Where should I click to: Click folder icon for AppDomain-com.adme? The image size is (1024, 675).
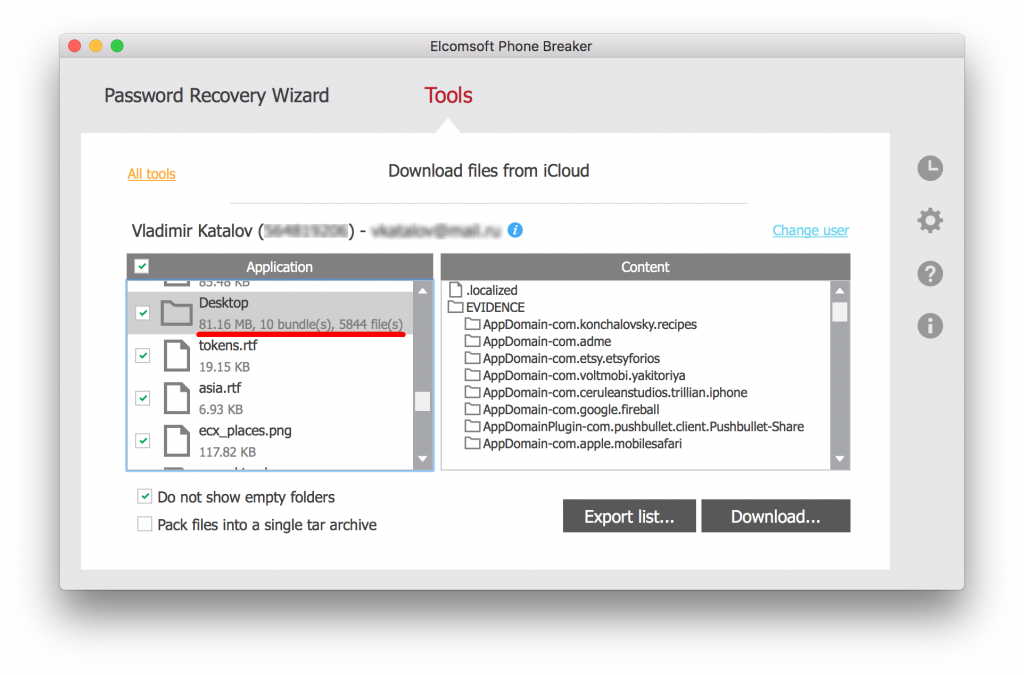(472, 341)
